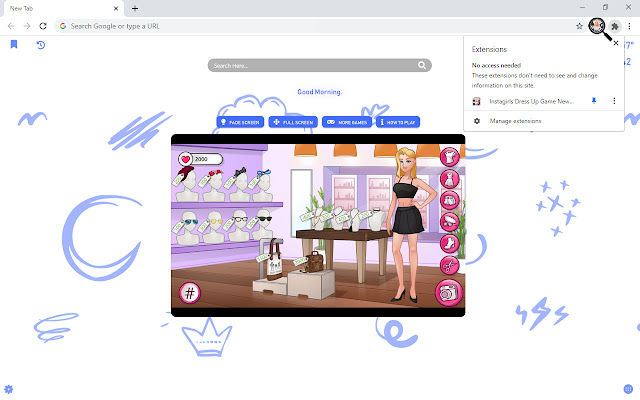The image size is (640, 400).
Task: Open the history clock icon
Action: [x=40, y=45]
